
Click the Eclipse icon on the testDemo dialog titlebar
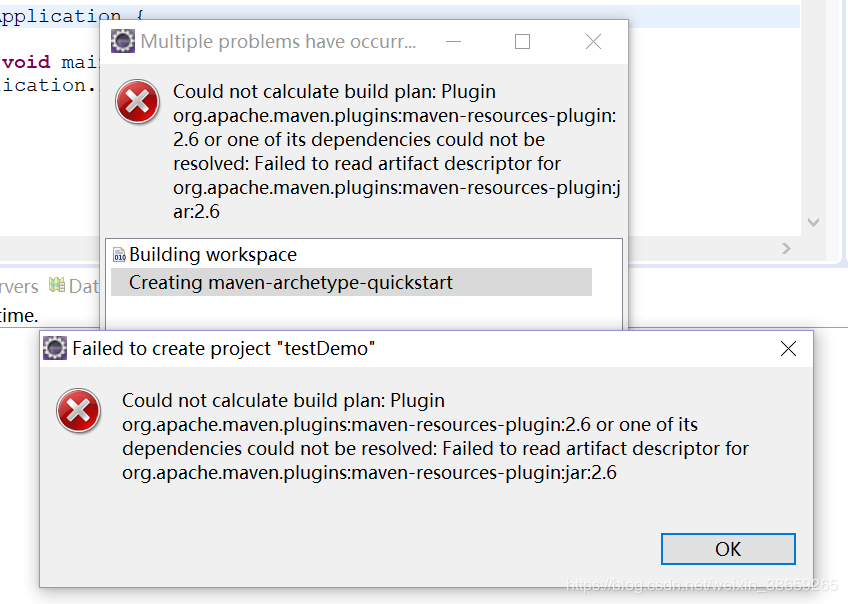54,348
